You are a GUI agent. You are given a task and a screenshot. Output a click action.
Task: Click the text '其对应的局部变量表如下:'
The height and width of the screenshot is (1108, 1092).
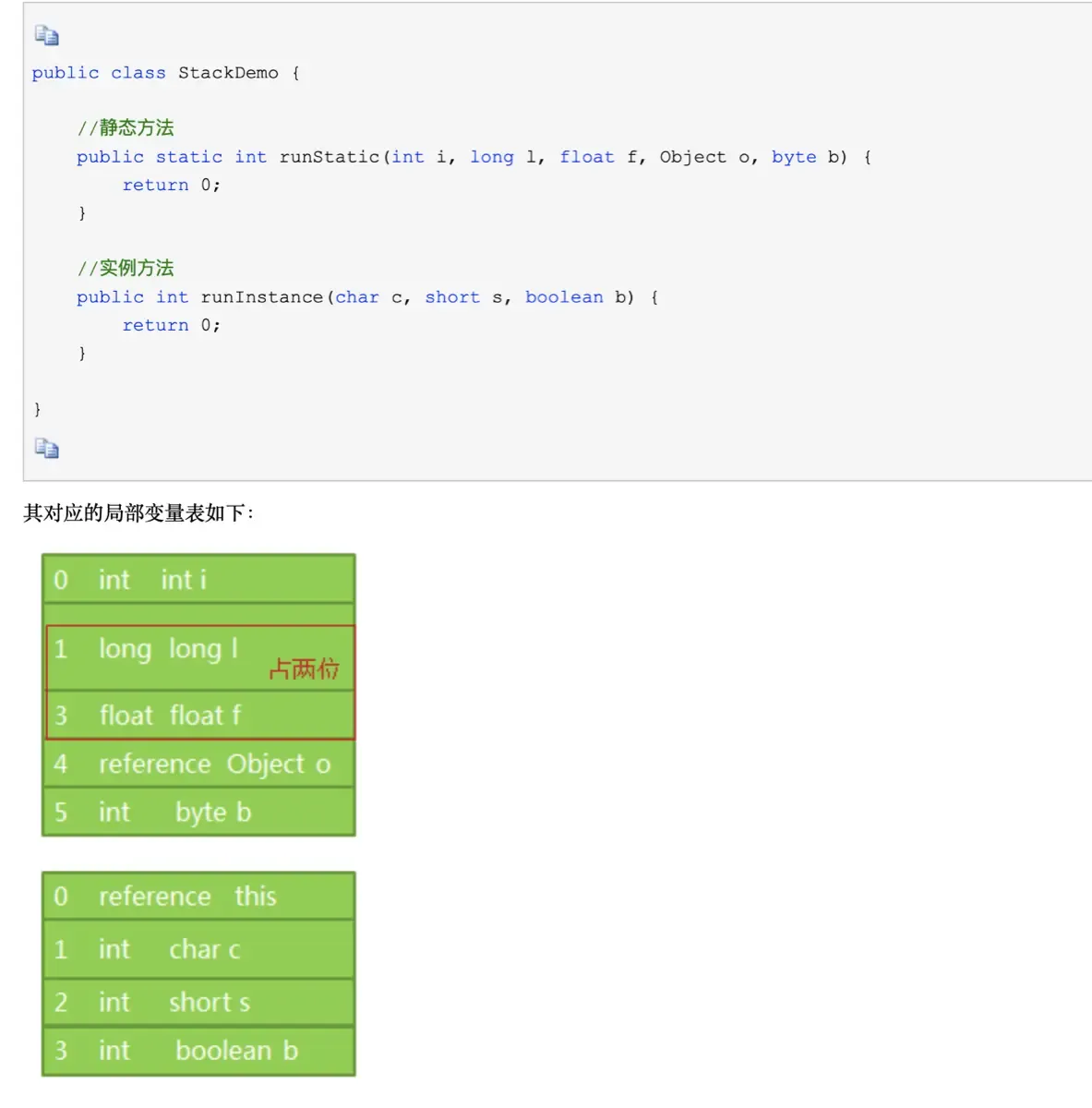coord(138,513)
